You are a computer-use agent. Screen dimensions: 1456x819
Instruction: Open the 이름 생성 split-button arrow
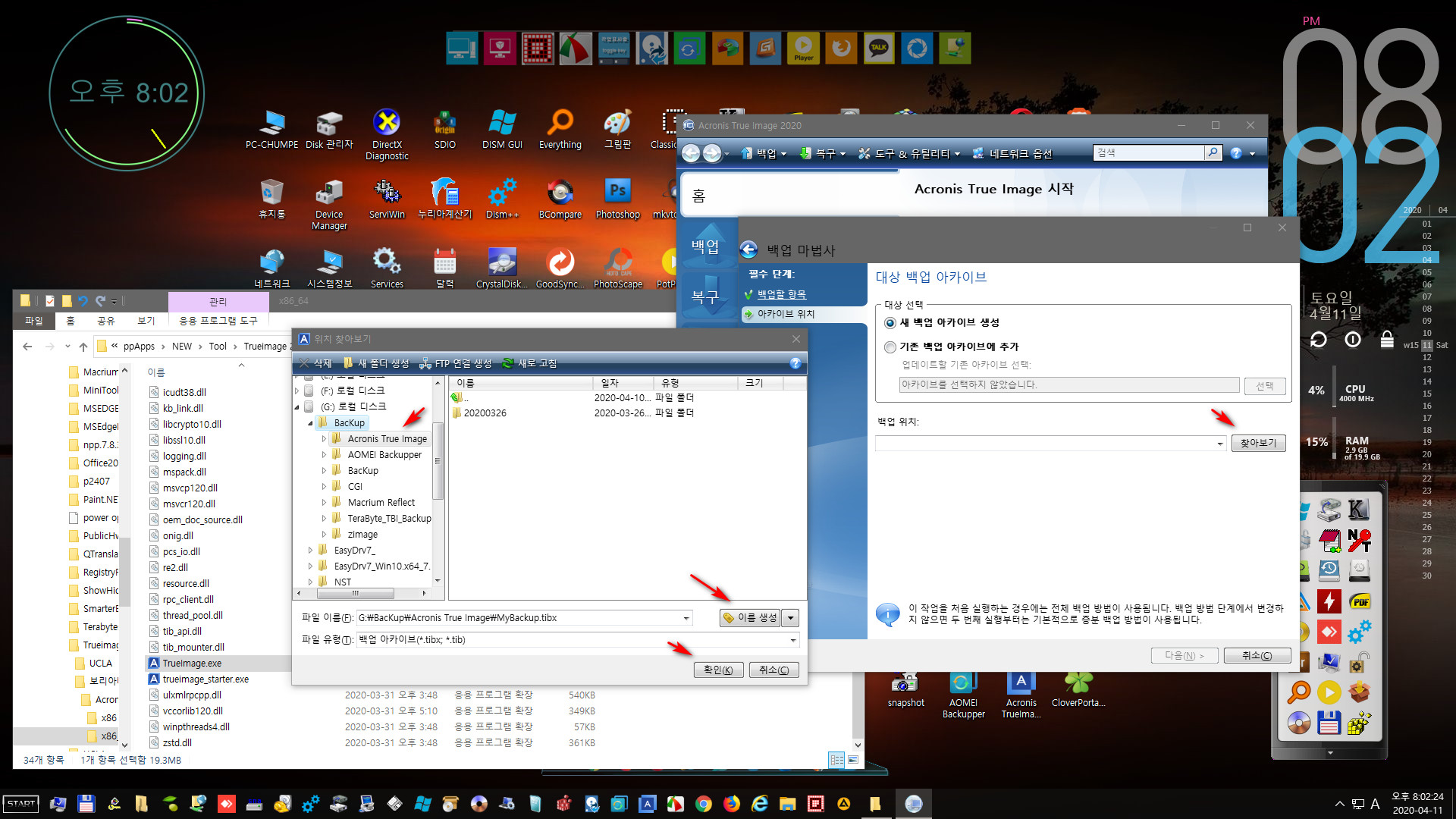(x=790, y=618)
